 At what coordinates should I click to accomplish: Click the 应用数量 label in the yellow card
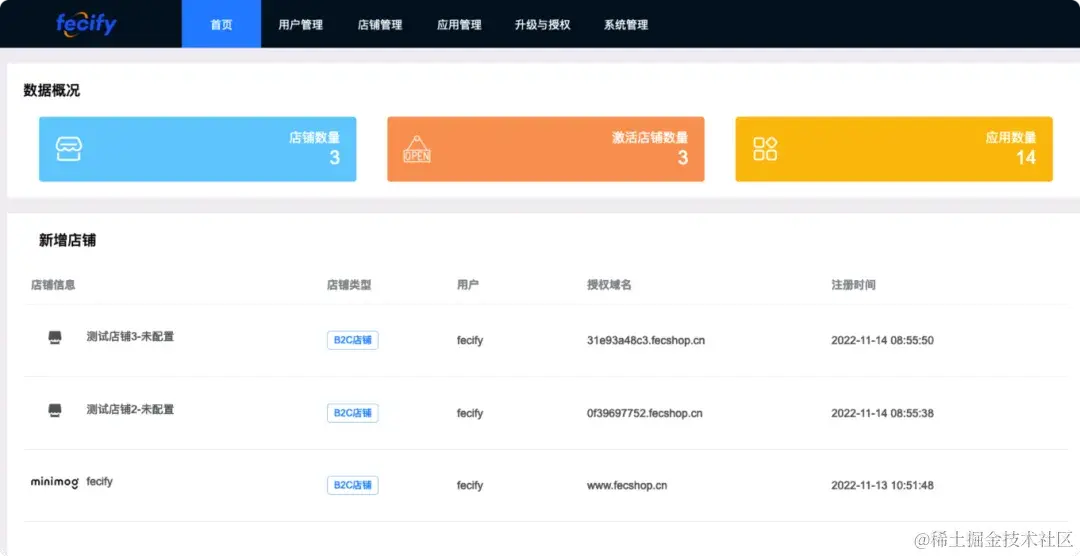click(1010, 137)
